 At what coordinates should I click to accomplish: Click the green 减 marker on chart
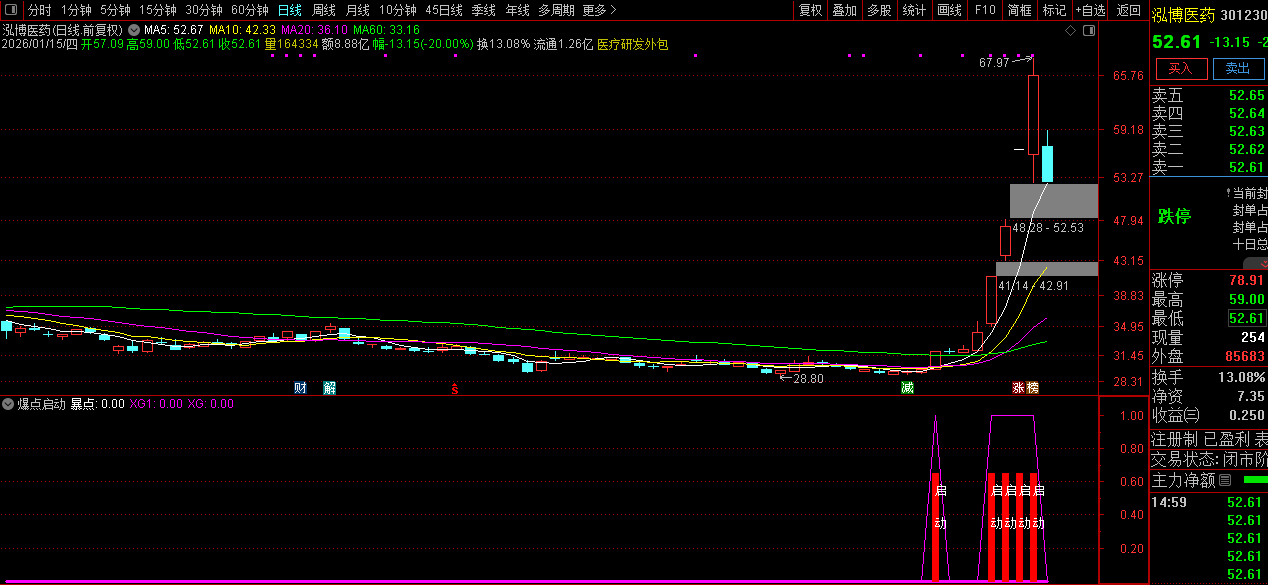point(906,387)
